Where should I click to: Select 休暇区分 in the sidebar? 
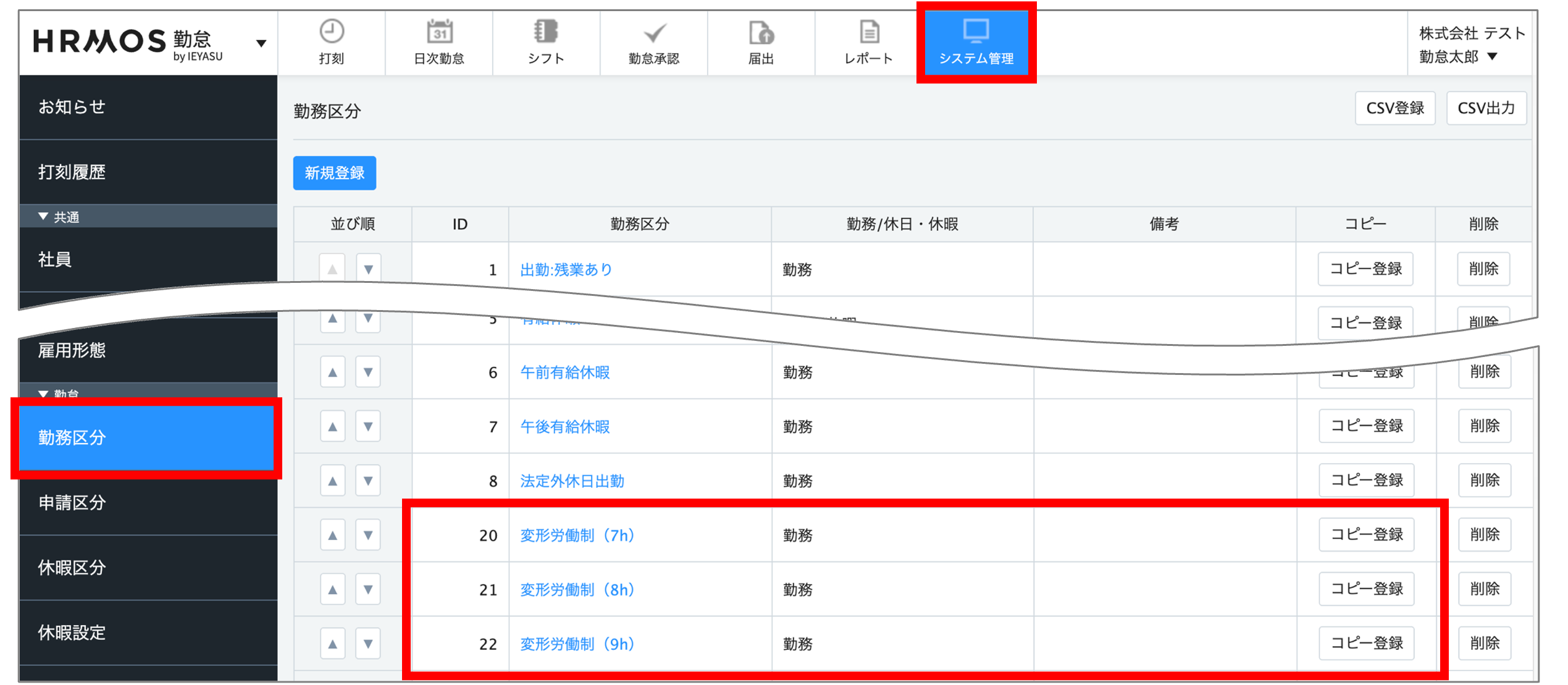click(72, 568)
